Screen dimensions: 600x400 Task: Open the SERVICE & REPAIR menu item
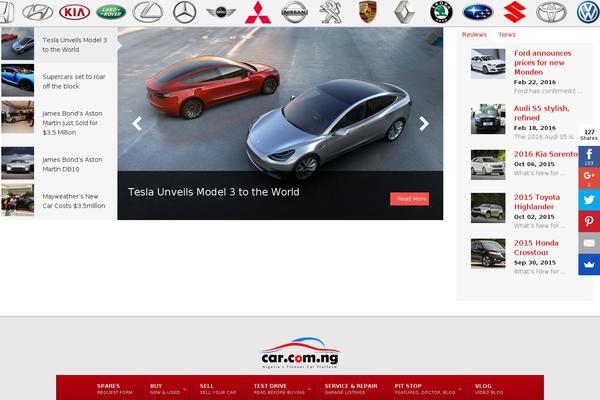pyautogui.click(x=351, y=389)
